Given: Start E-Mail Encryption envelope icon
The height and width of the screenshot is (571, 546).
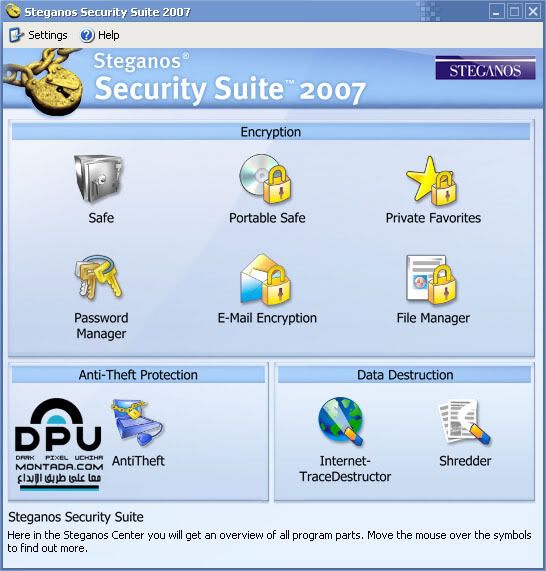Looking at the screenshot, I should (266, 279).
